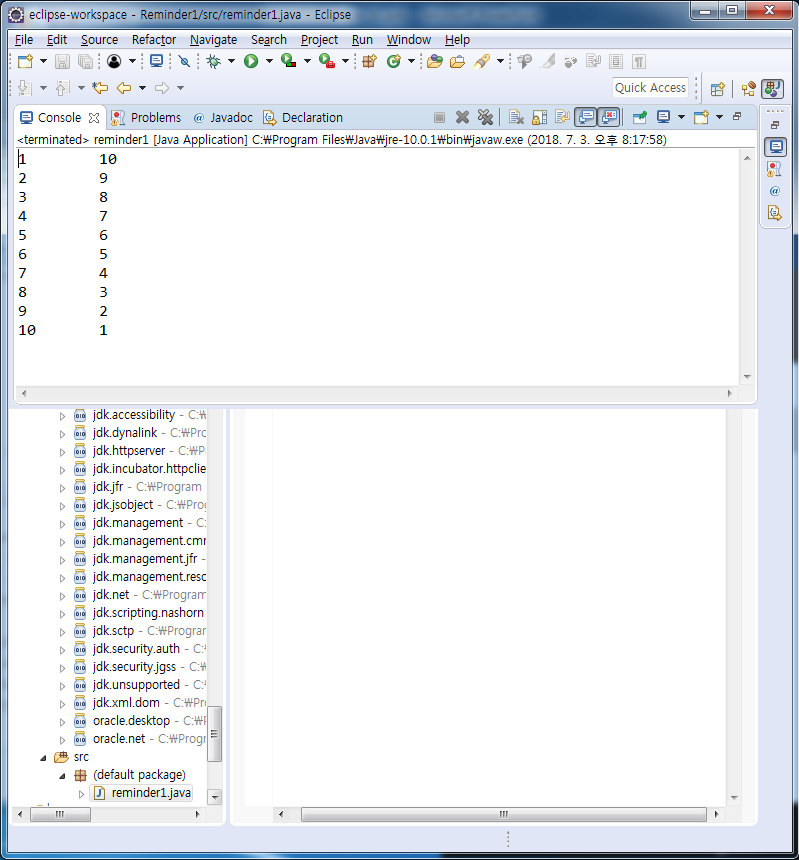This screenshot has height=860, width=799.
Task: Switch to the Declaration tab
Action: pyautogui.click(x=303, y=117)
